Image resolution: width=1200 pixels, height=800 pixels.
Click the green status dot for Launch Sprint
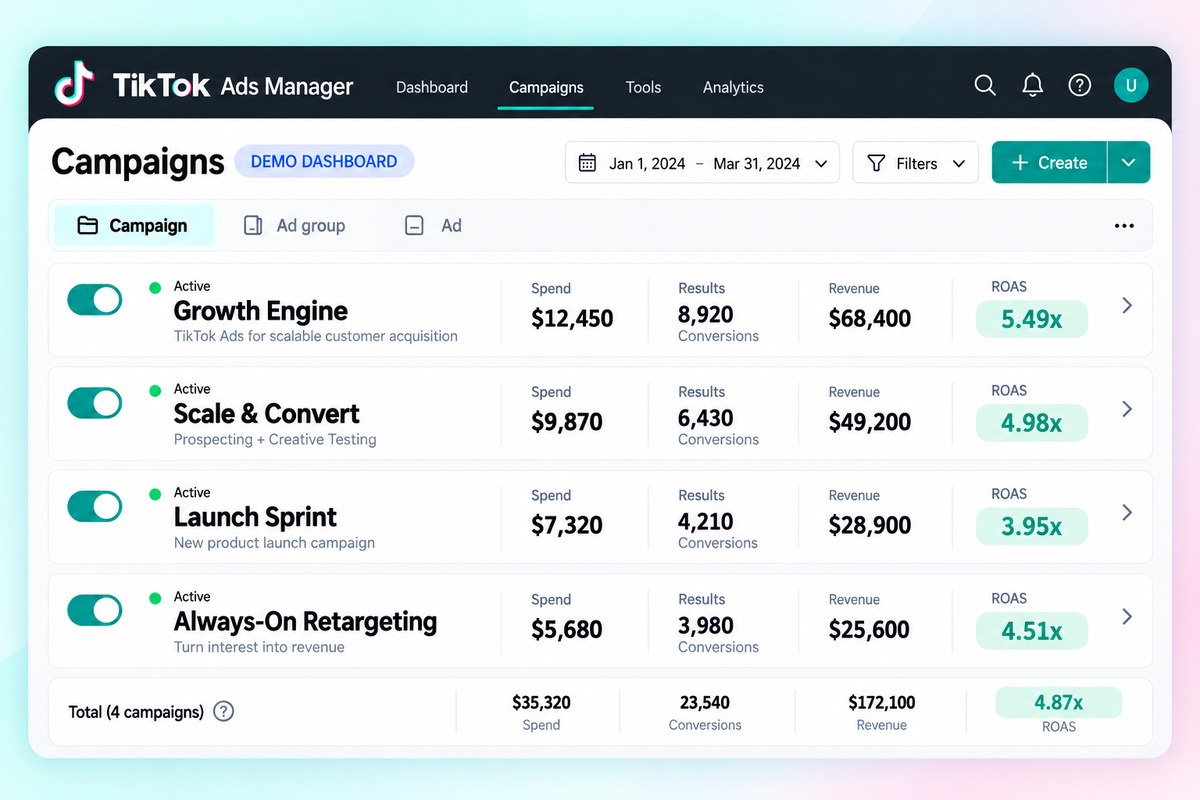click(155, 493)
